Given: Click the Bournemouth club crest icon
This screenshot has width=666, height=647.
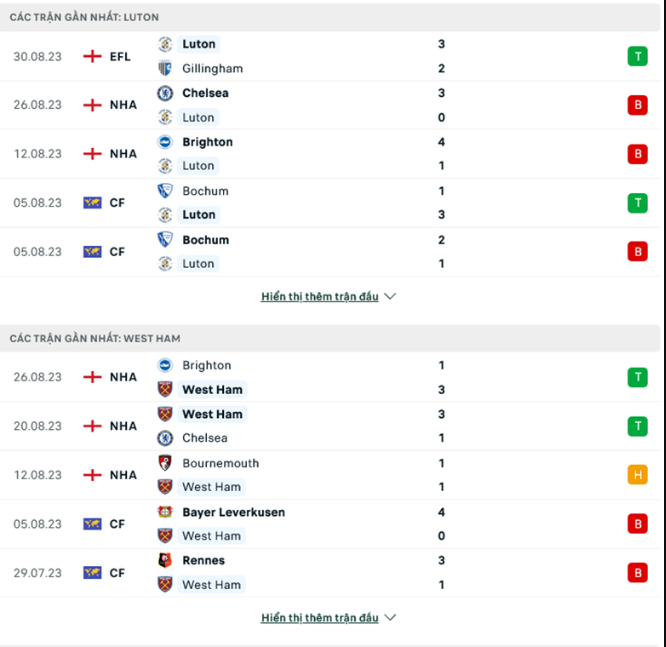Looking at the screenshot, I should pyautogui.click(x=165, y=463).
